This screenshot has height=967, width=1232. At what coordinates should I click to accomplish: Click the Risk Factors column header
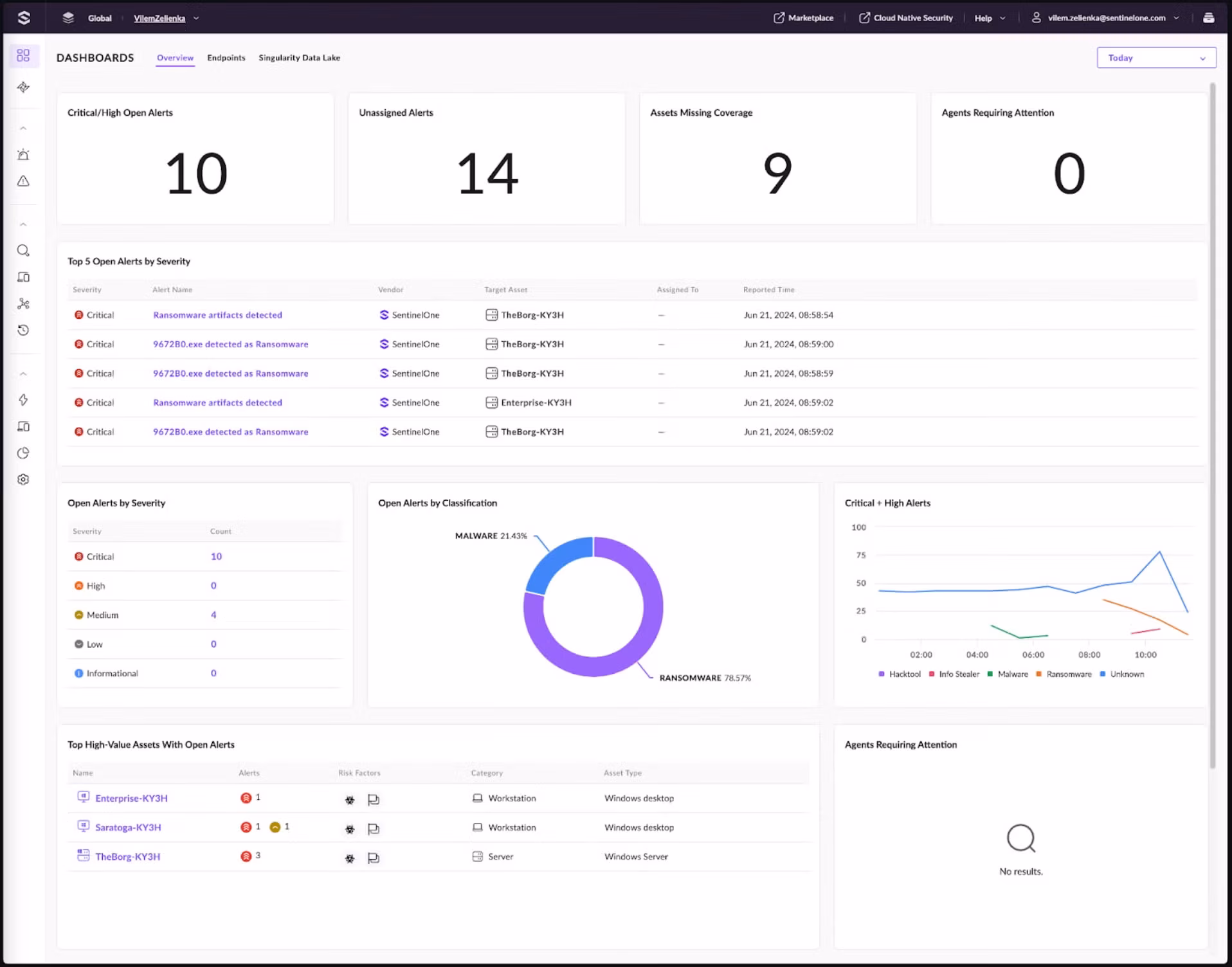coord(359,773)
